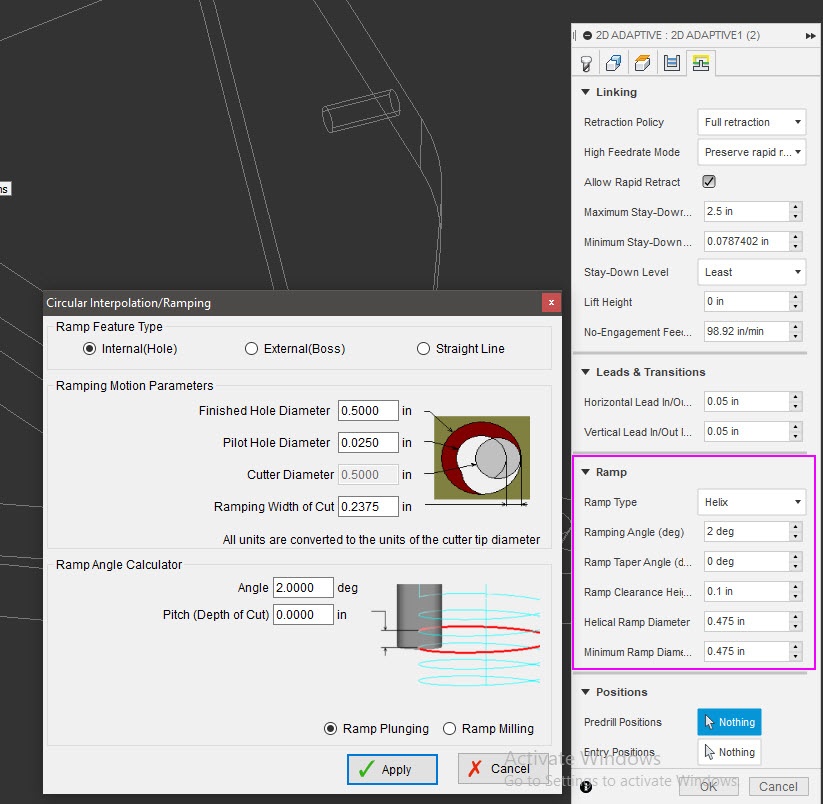Image resolution: width=823 pixels, height=804 pixels.
Task: Switch to the Passes tab icon
Action: tap(672, 63)
